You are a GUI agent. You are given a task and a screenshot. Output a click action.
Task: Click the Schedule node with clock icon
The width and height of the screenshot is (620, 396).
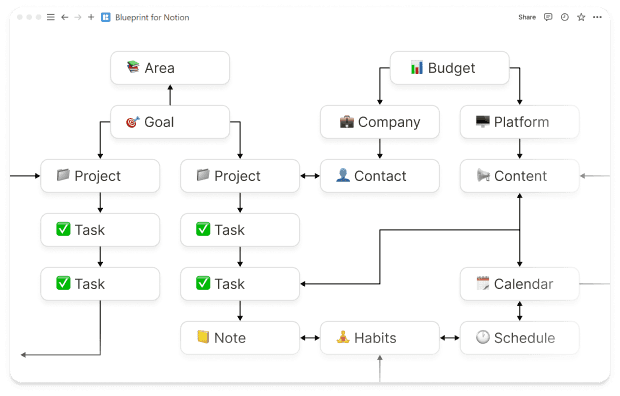(520, 338)
